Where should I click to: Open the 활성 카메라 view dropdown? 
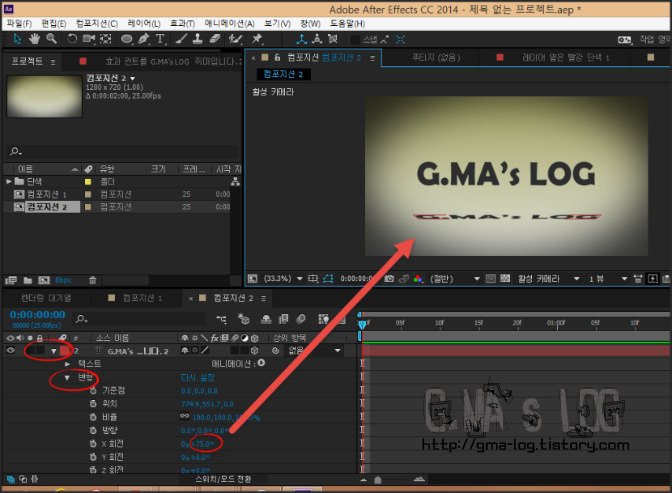tap(549, 279)
